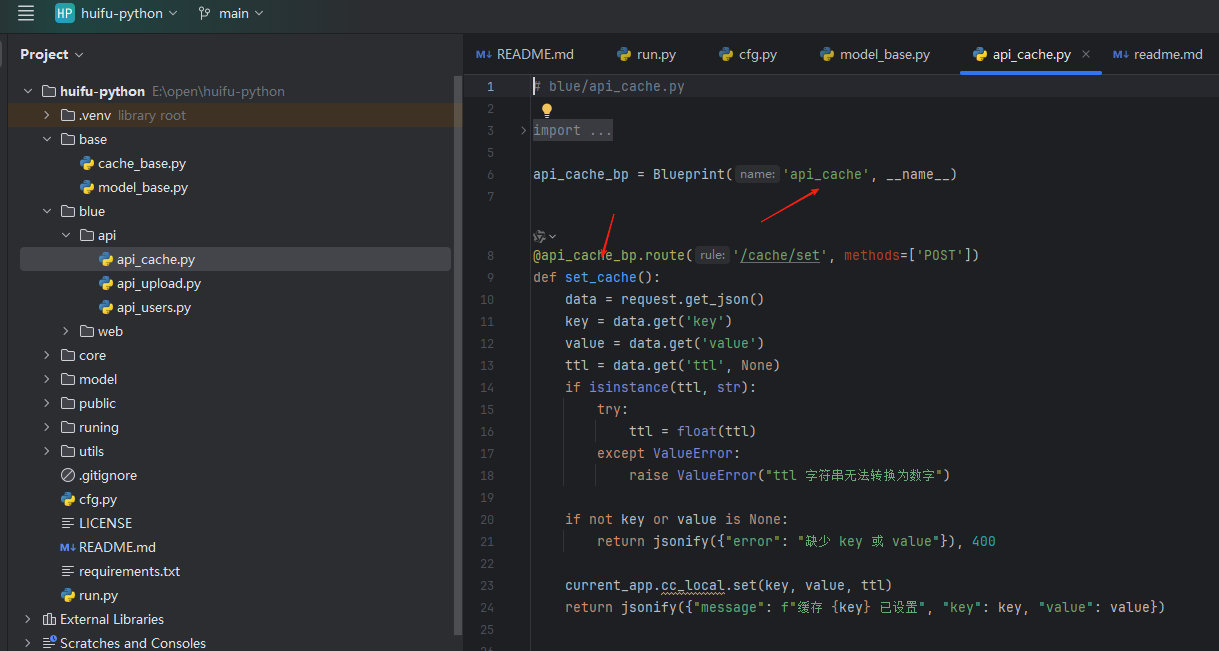This screenshot has height=651, width=1219.
Task: Expand the runing folder
Action: (47, 427)
